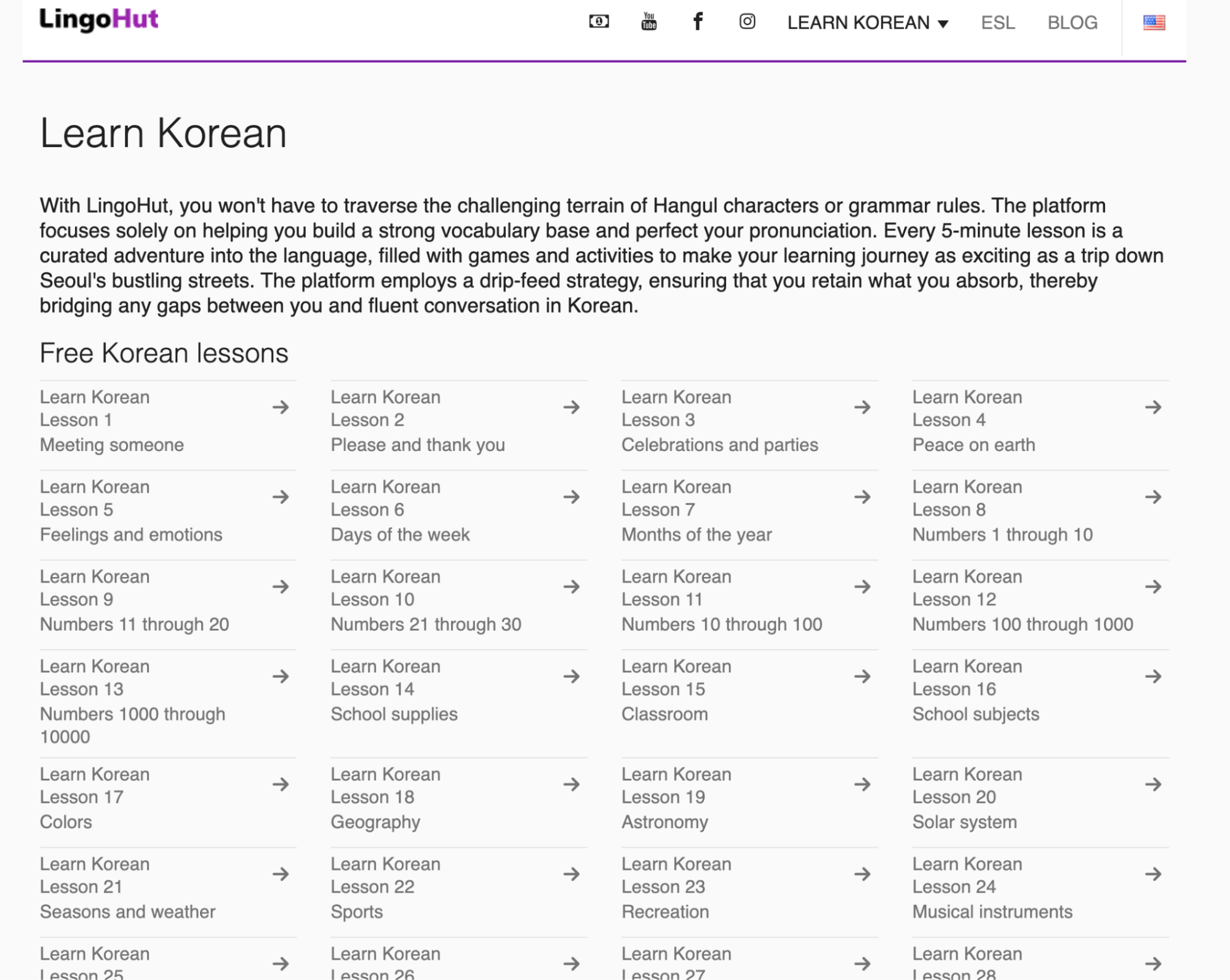This screenshot has width=1230, height=980.
Task: Click the arrow beside Lesson 1 Meeting someone
Action: click(x=281, y=407)
